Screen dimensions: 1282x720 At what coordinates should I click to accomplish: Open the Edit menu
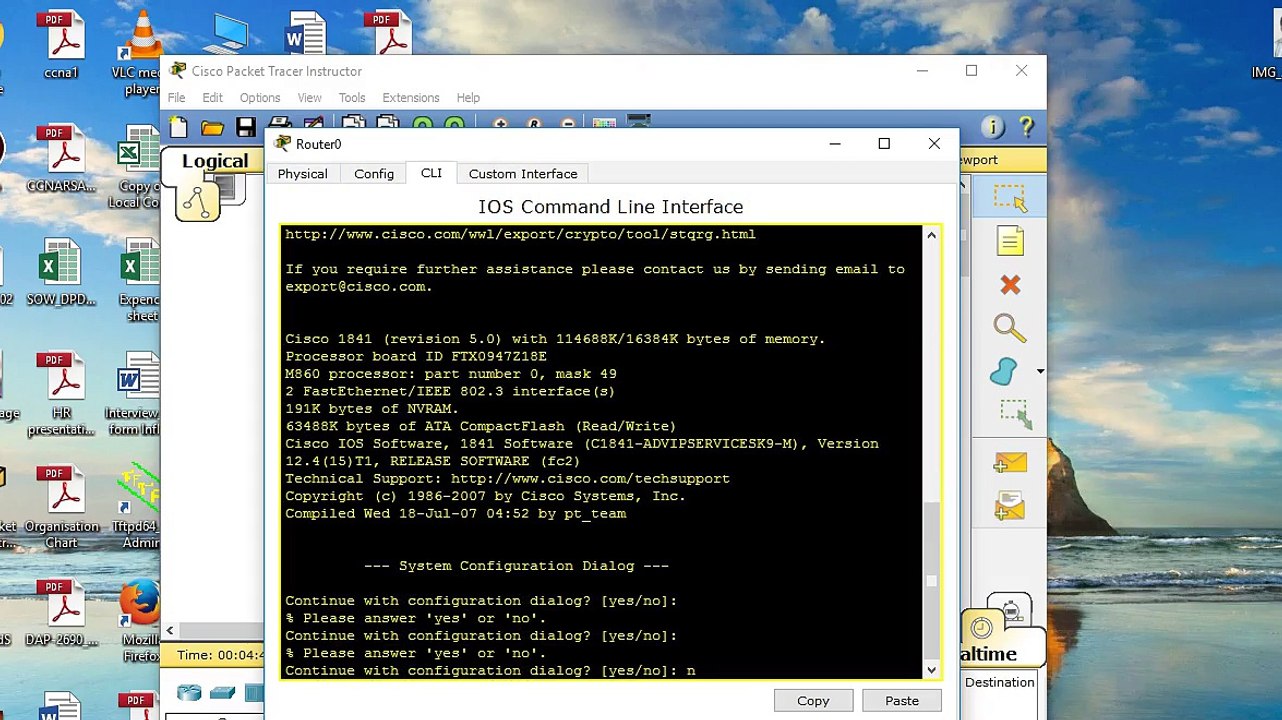212,98
